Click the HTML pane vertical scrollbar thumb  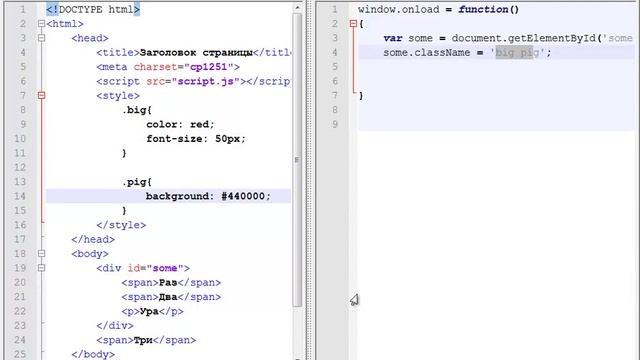pos(297,160)
